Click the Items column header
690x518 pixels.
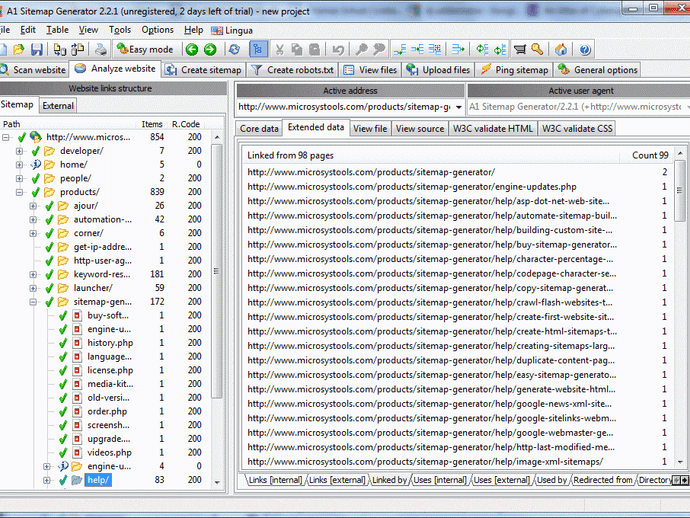tap(152, 124)
